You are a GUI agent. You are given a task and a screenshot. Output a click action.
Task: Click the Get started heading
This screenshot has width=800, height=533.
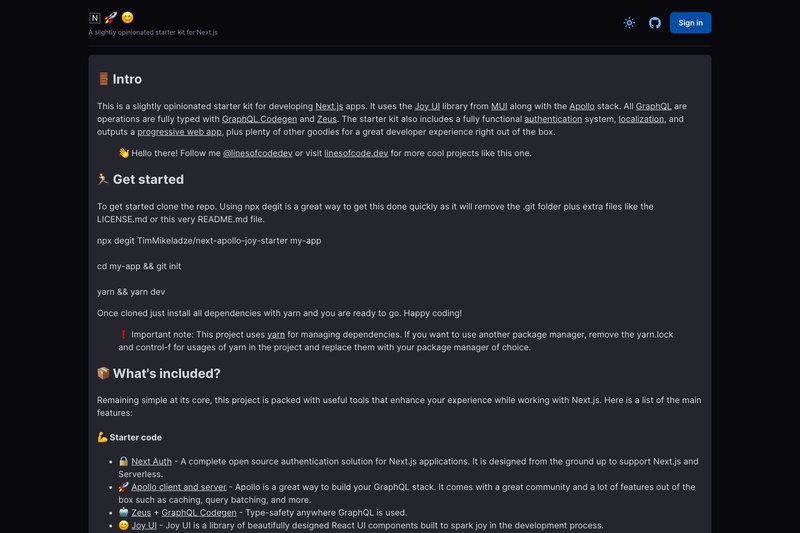tap(148, 180)
